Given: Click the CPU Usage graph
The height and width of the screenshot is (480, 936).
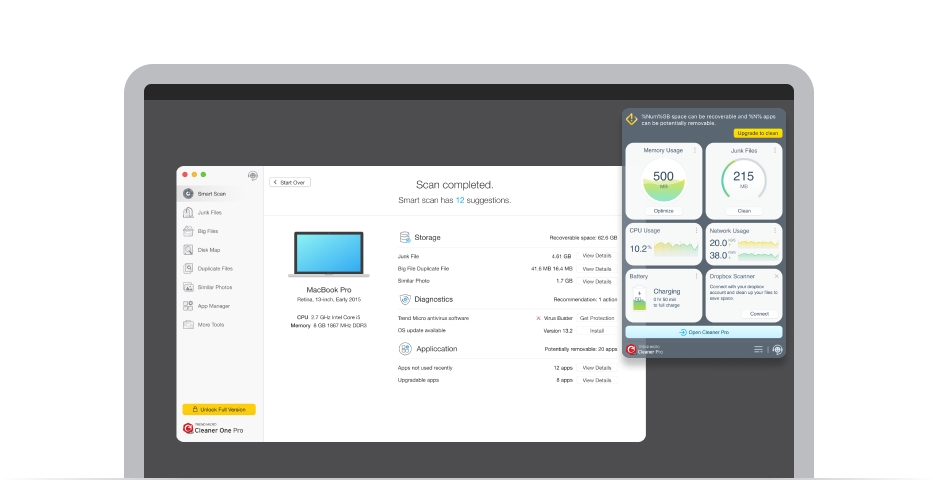Looking at the screenshot, I should (676, 248).
